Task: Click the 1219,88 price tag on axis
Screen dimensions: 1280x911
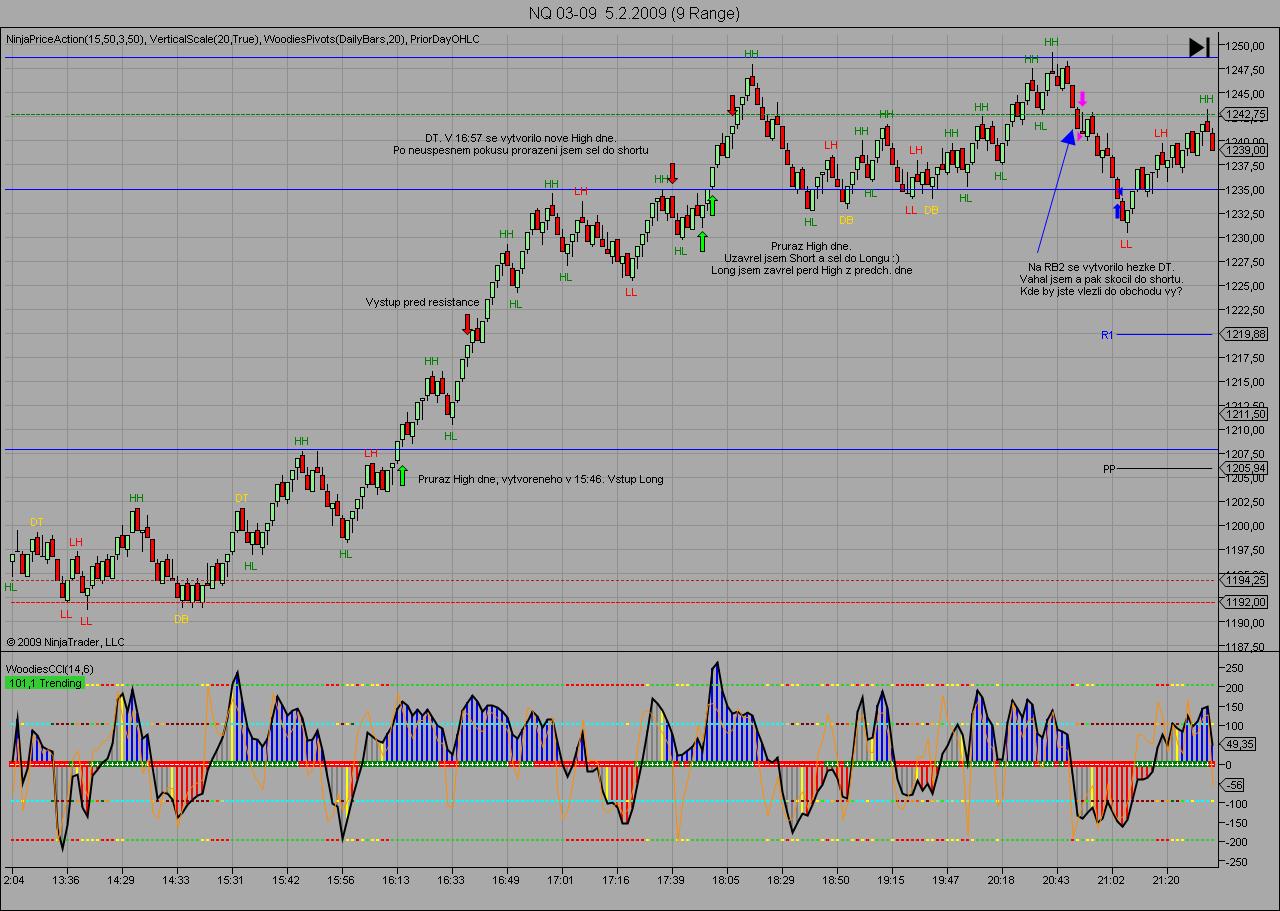Action: (1245, 335)
